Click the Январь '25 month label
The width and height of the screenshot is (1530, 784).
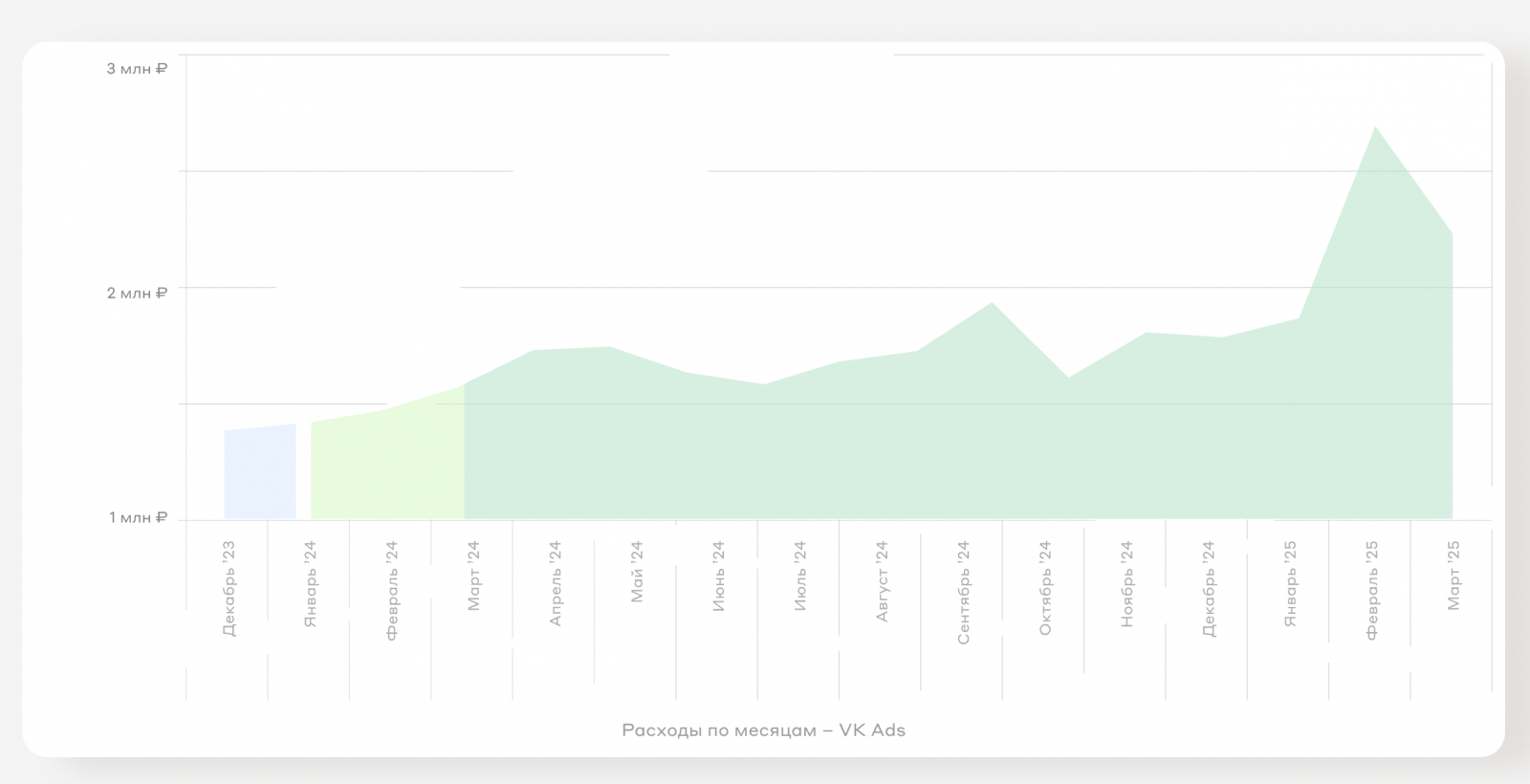pos(1290,583)
